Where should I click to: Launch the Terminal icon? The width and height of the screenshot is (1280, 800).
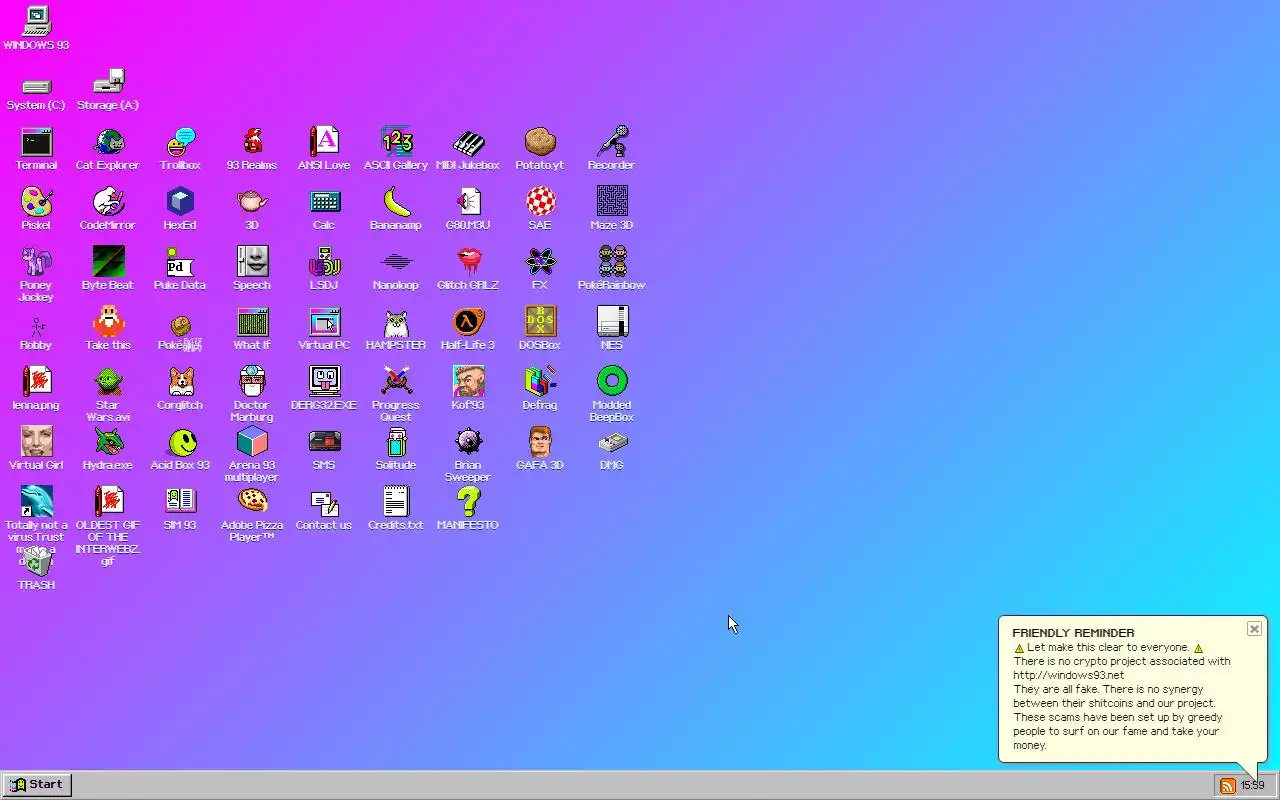[x=36, y=142]
